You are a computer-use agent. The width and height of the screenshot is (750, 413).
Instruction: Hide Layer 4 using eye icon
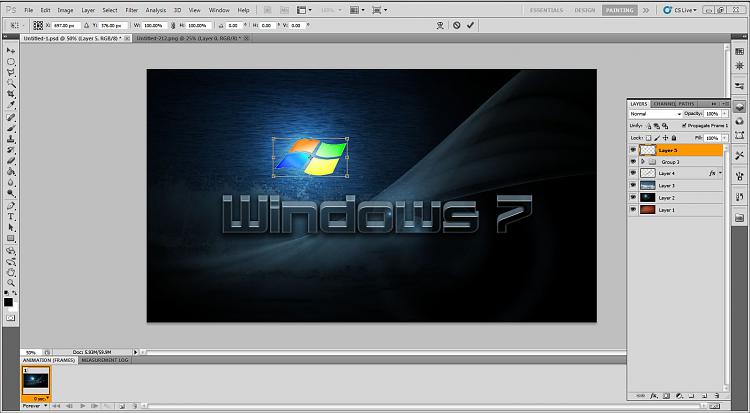[633, 173]
